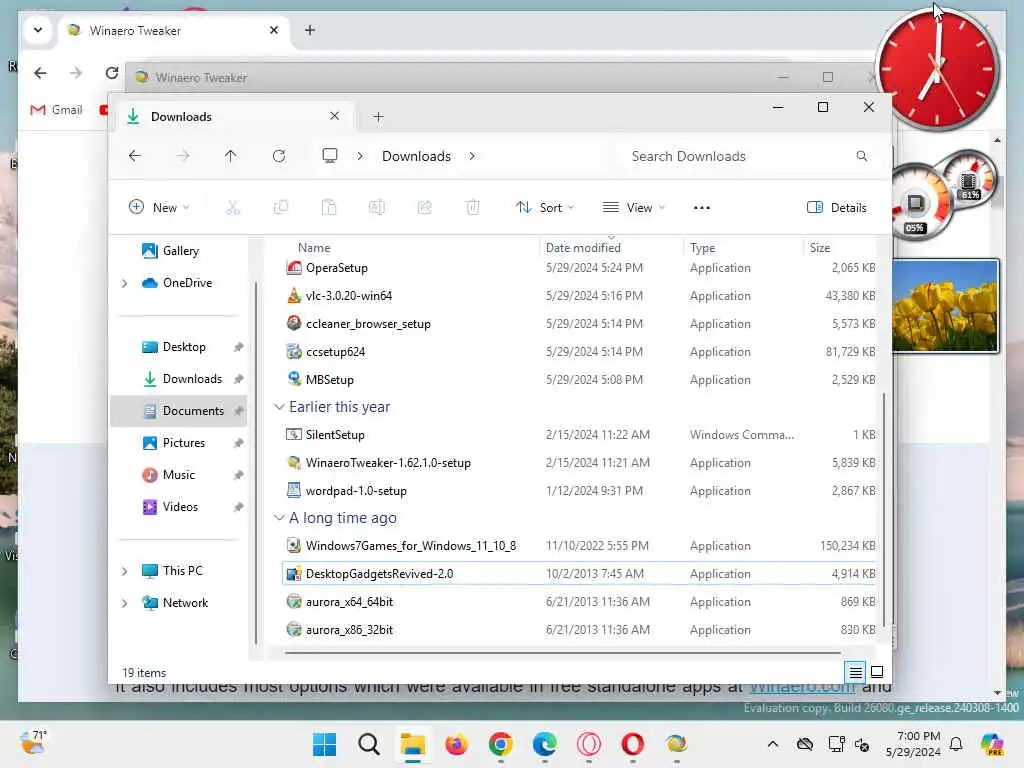This screenshot has width=1024, height=768.
Task: Click chevron after Downloads in address bar
Action: (472, 156)
